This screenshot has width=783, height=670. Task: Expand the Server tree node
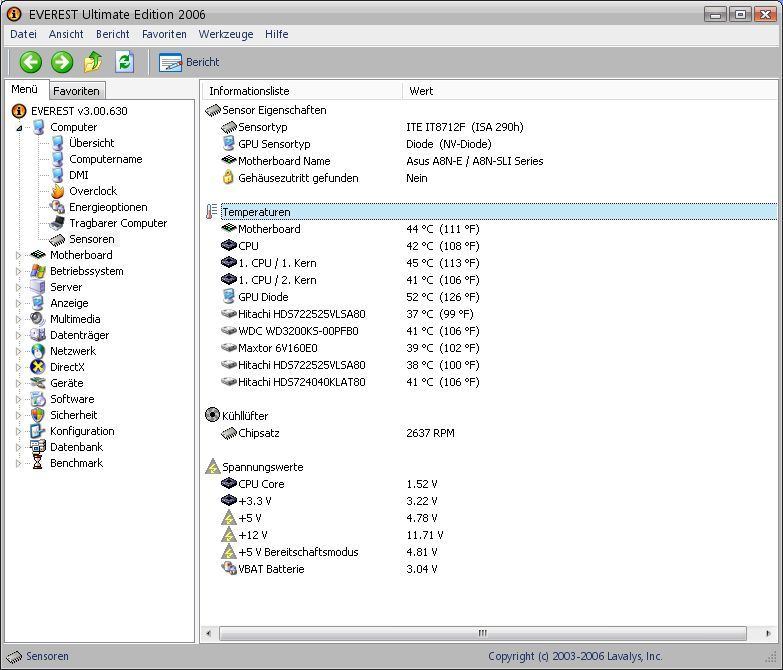[18, 287]
